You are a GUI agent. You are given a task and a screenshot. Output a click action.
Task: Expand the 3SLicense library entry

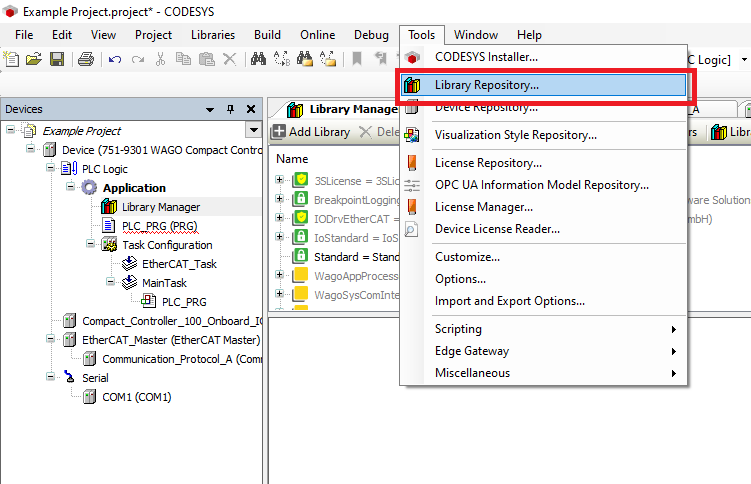280,181
